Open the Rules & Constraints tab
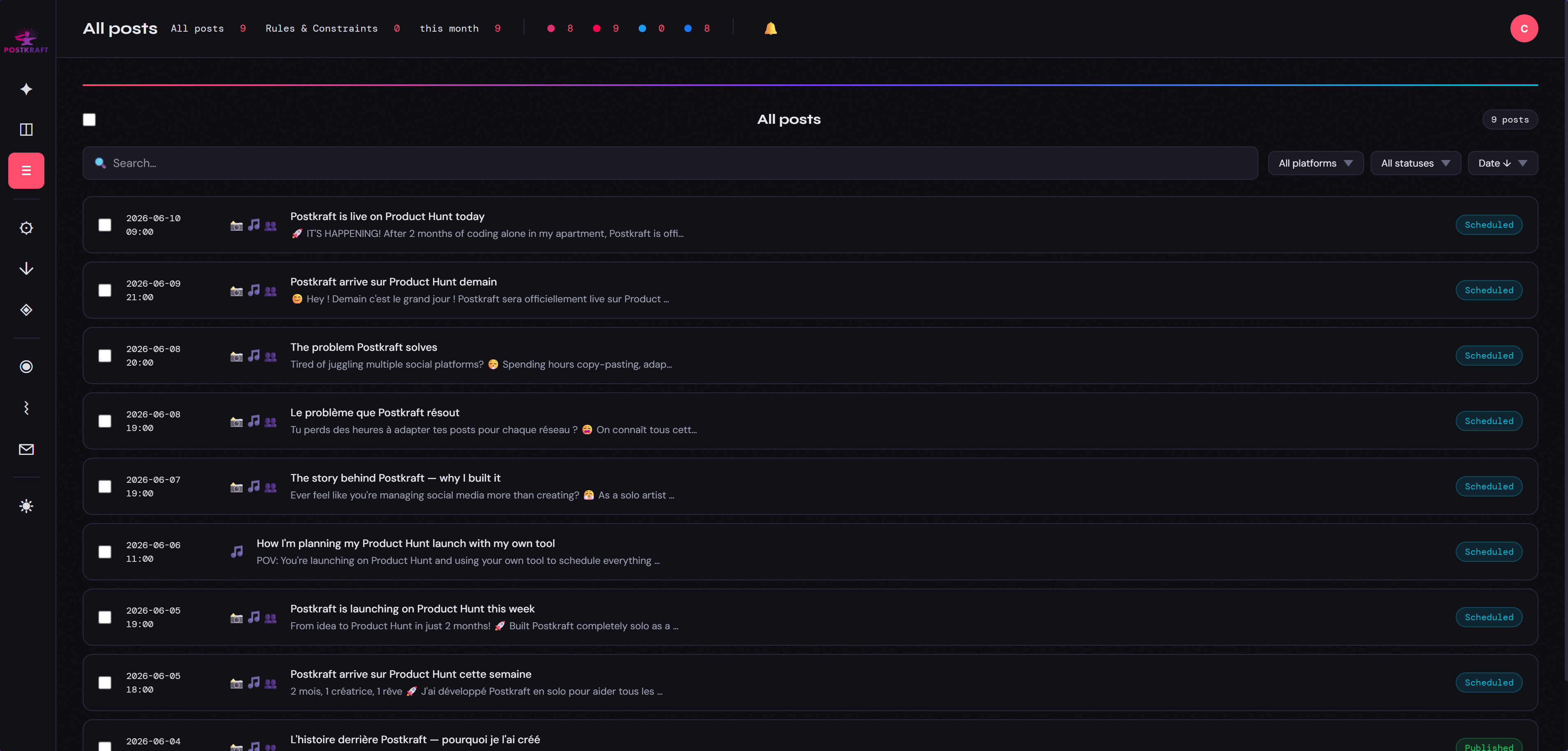 tap(332, 29)
